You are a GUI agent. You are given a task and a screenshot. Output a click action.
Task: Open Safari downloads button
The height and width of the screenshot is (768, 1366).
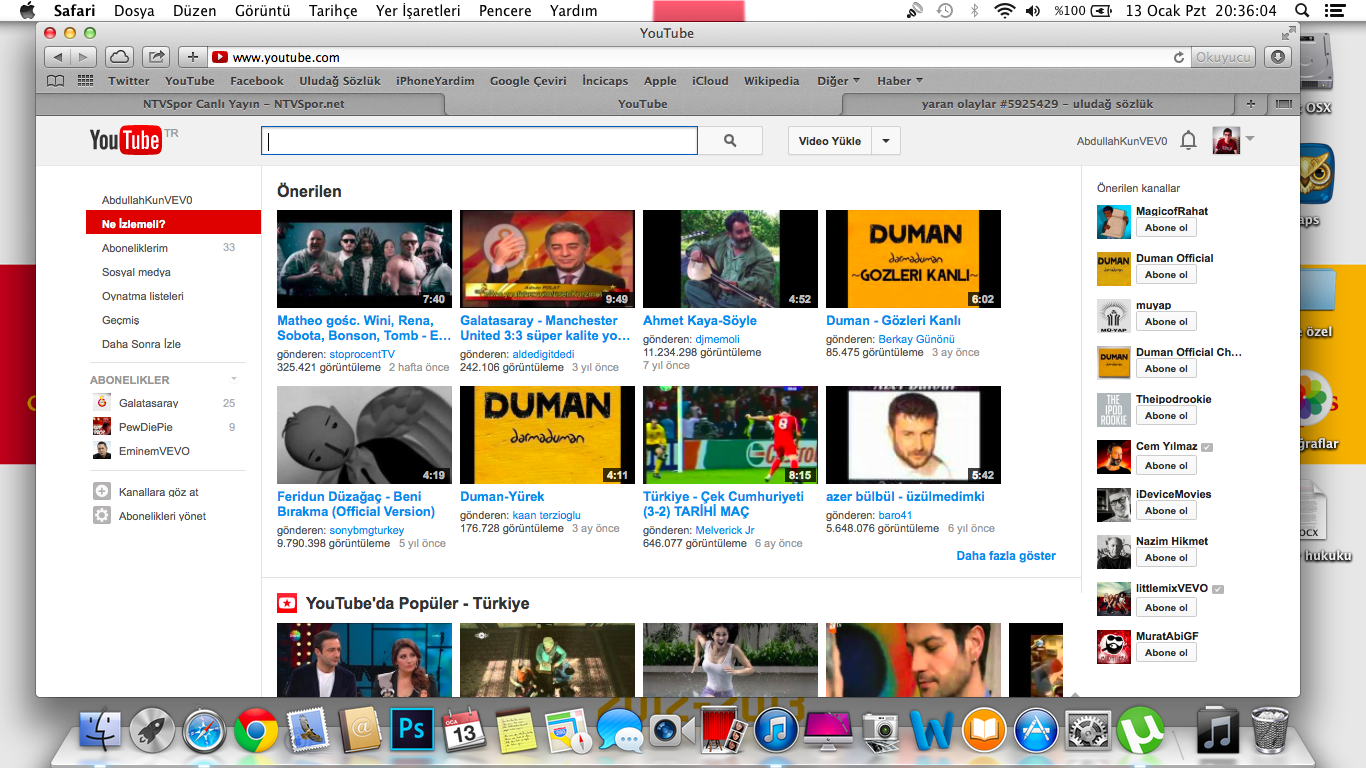click(x=1278, y=57)
